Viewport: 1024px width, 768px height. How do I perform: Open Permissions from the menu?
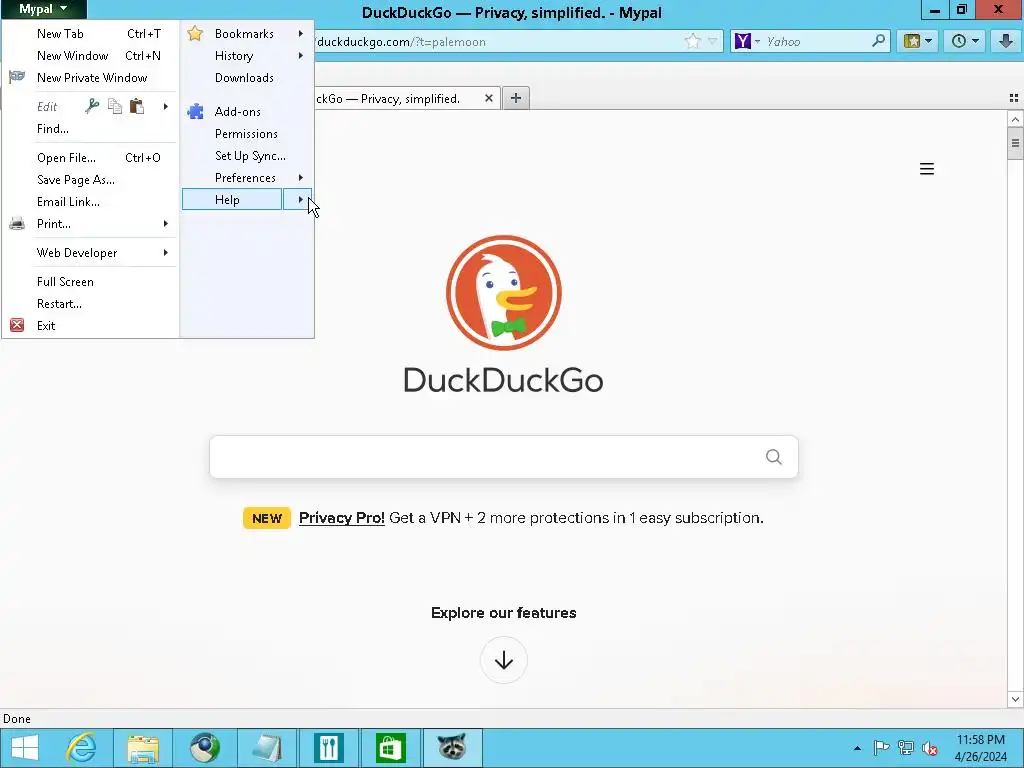[x=247, y=134]
